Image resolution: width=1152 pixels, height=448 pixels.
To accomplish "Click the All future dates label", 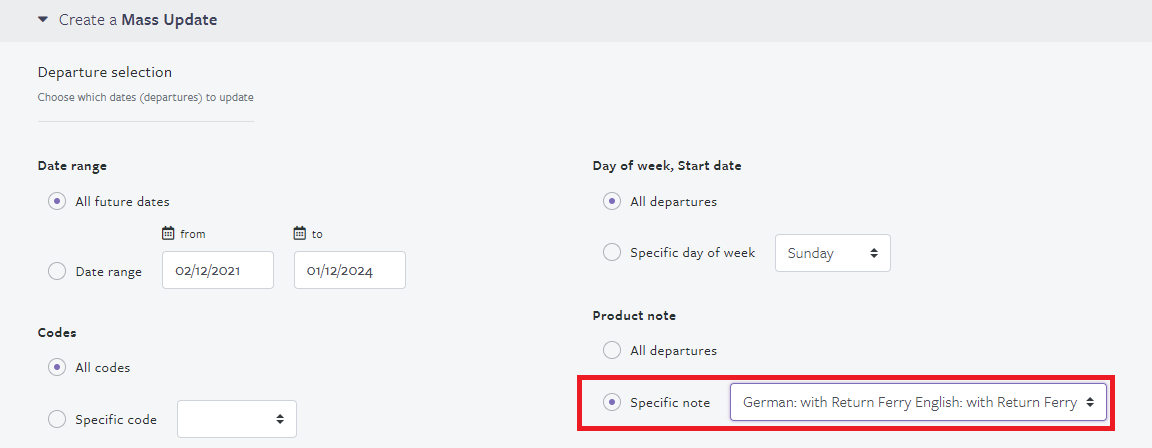I will (122, 201).
